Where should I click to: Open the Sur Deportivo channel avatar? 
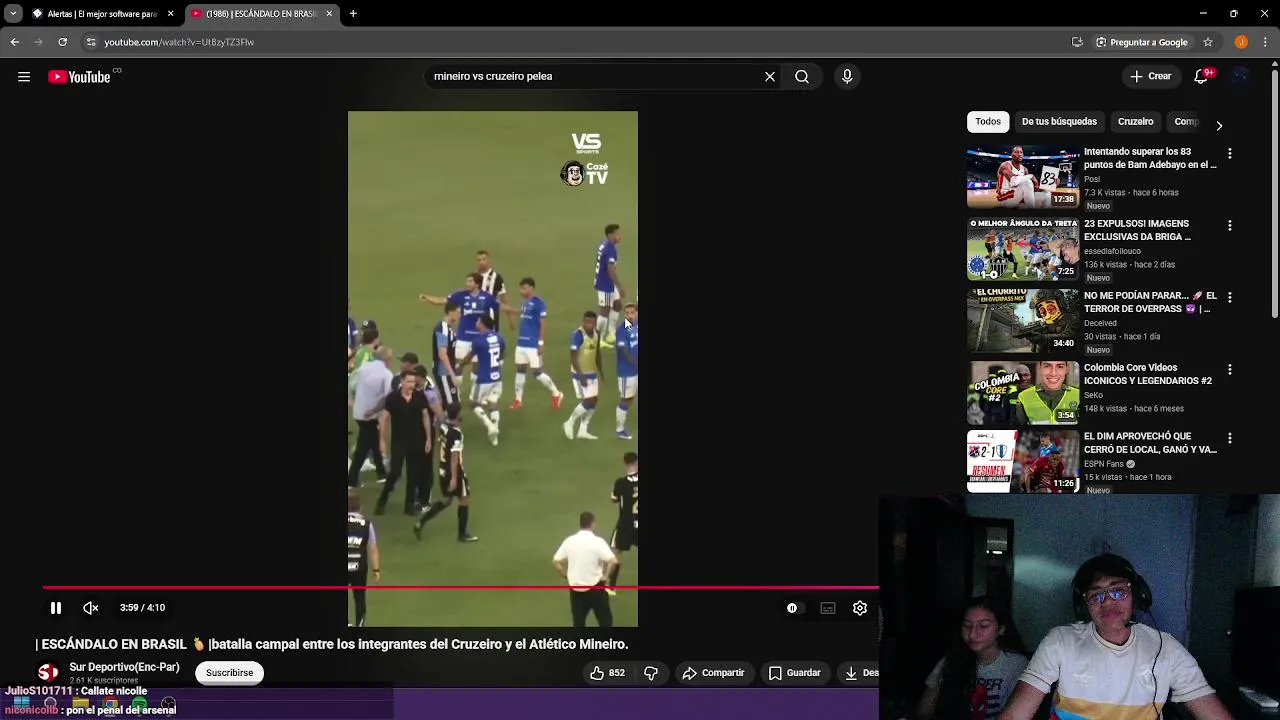pyautogui.click(x=48, y=673)
